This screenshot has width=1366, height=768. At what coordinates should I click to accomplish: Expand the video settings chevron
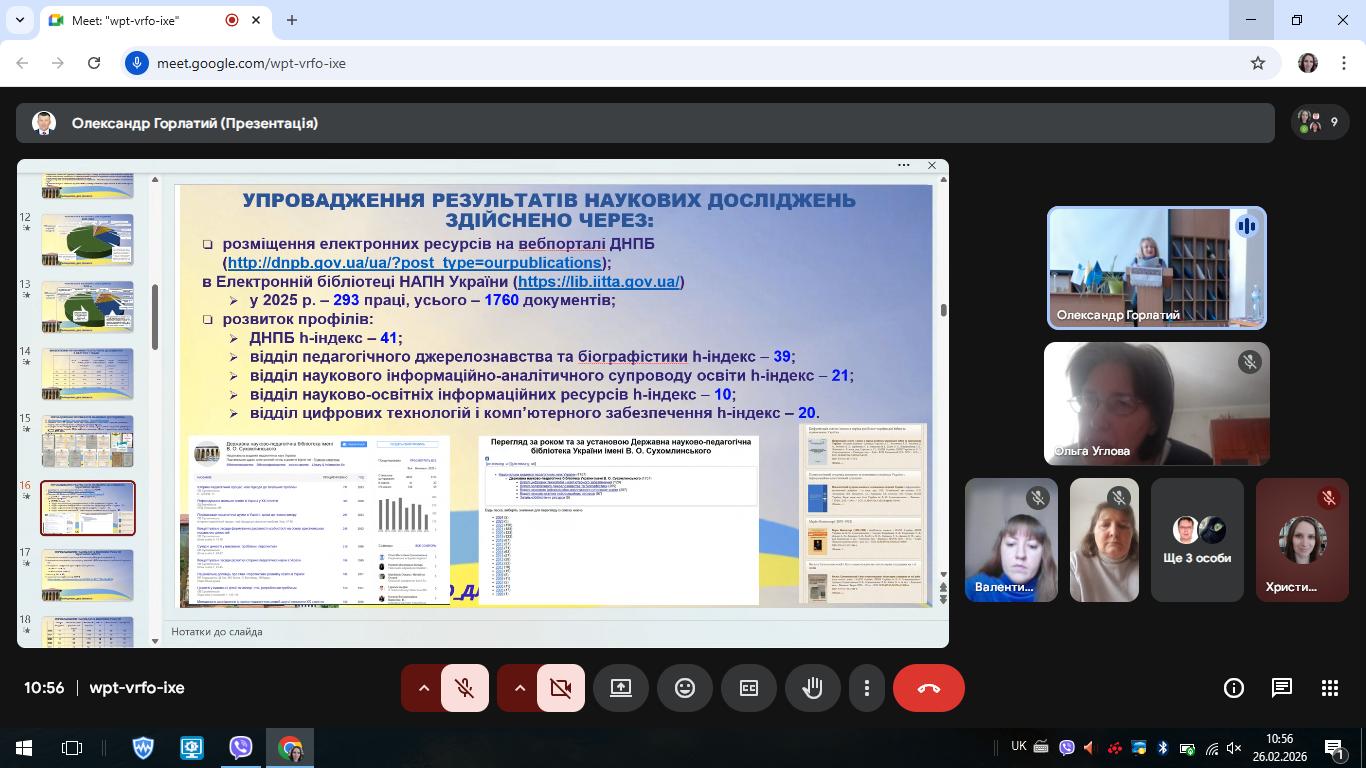(x=519, y=688)
